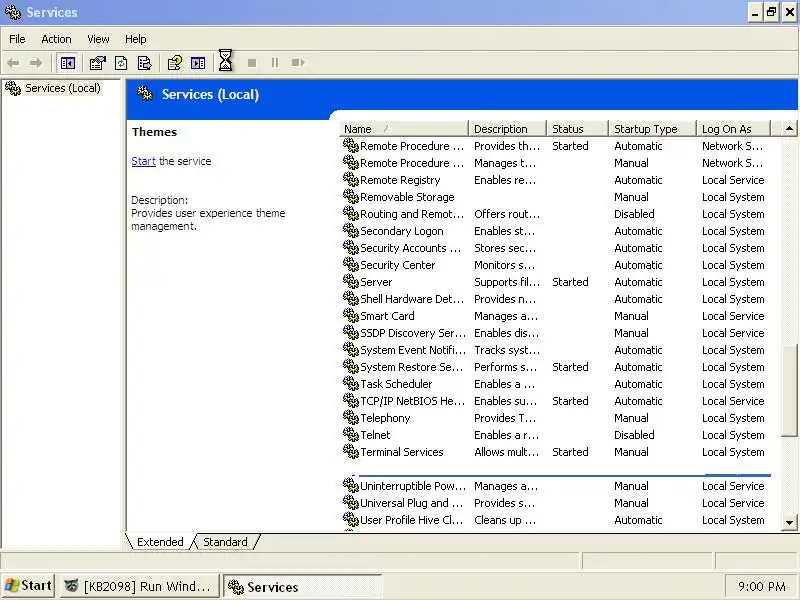Image resolution: width=800 pixels, height=600 pixels.
Task: Select the SSDP Discovery Ser... service row
Action: (x=556, y=333)
